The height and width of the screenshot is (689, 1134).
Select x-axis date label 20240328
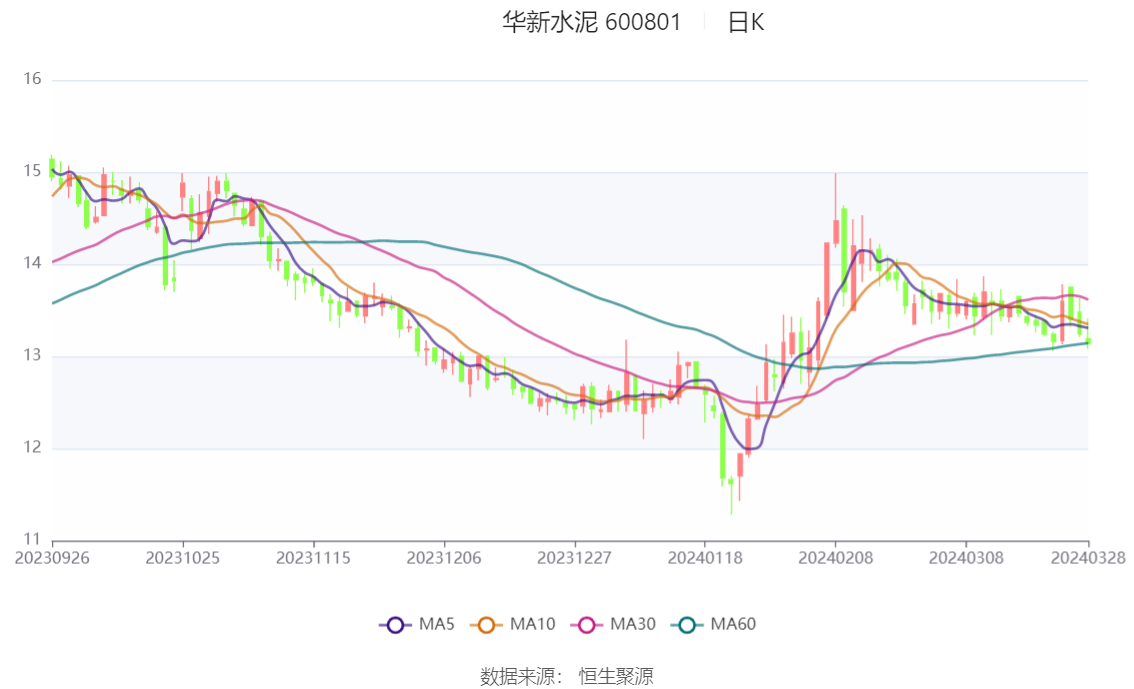(1088, 558)
